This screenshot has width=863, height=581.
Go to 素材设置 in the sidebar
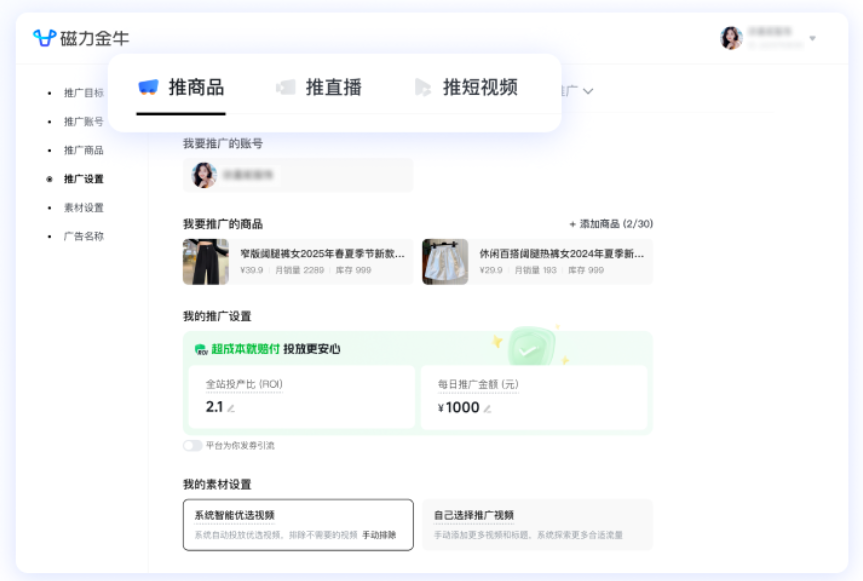point(83,208)
